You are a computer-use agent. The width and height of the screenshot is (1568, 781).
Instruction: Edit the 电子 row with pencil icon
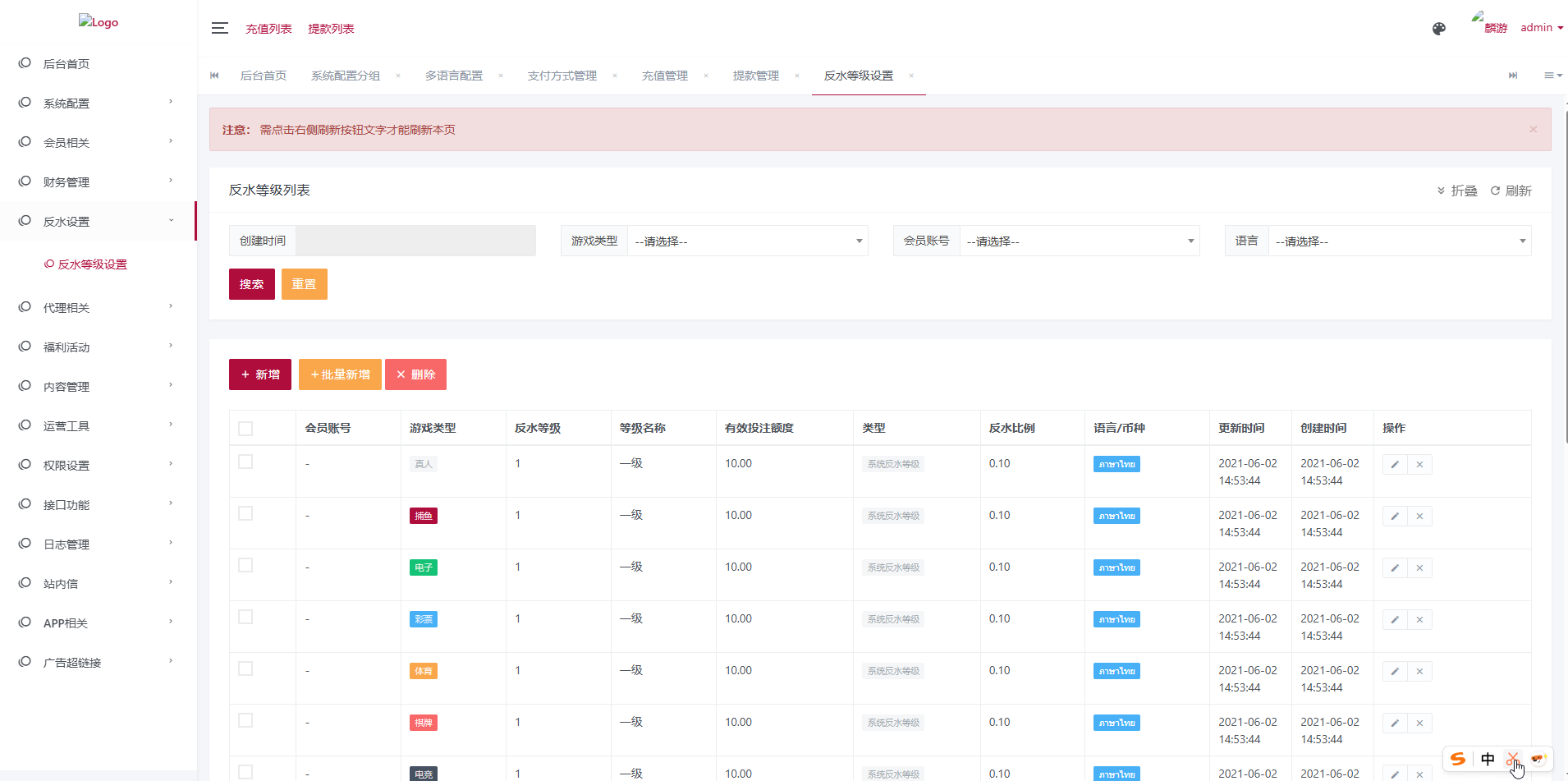point(1395,568)
